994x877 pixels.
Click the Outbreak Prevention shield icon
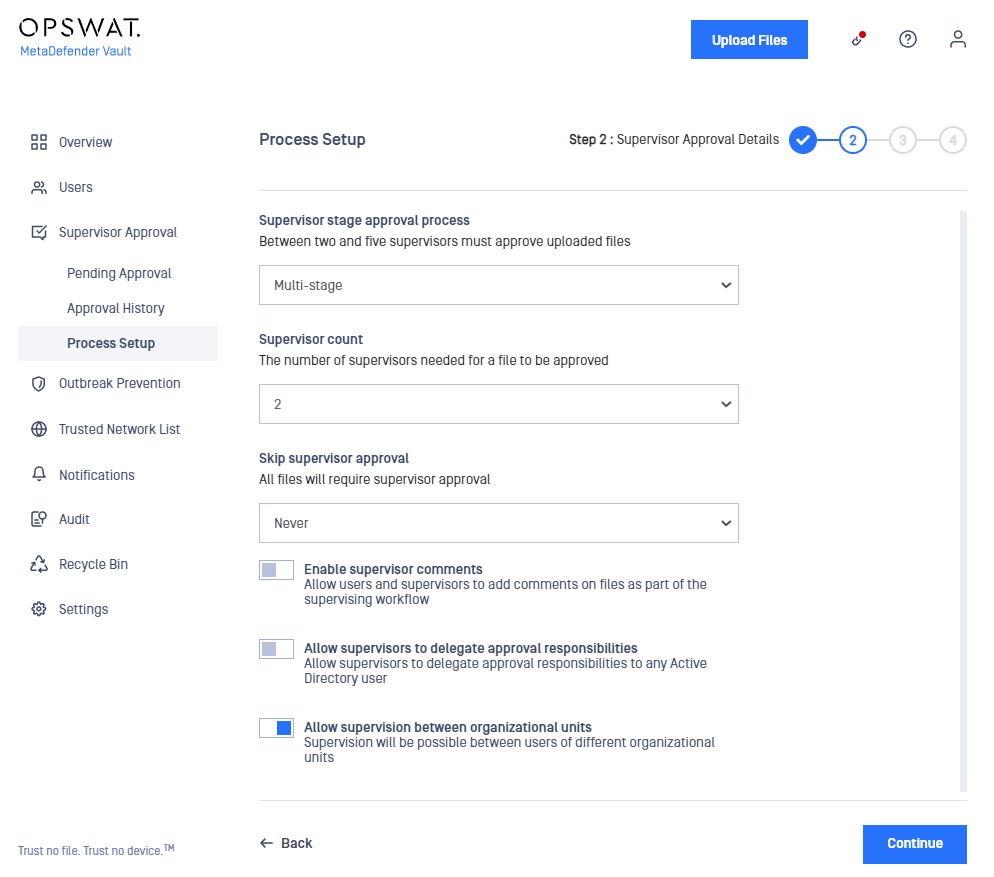pyautogui.click(x=39, y=384)
